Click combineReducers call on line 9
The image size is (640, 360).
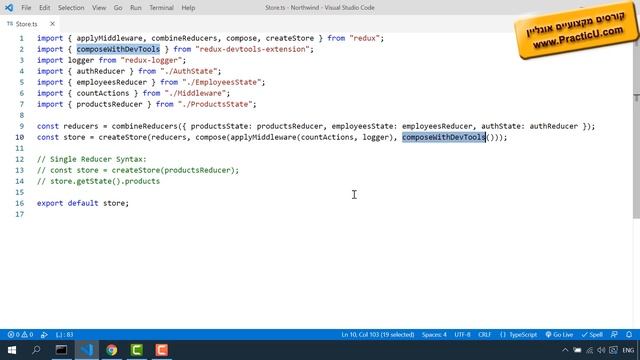(144, 126)
